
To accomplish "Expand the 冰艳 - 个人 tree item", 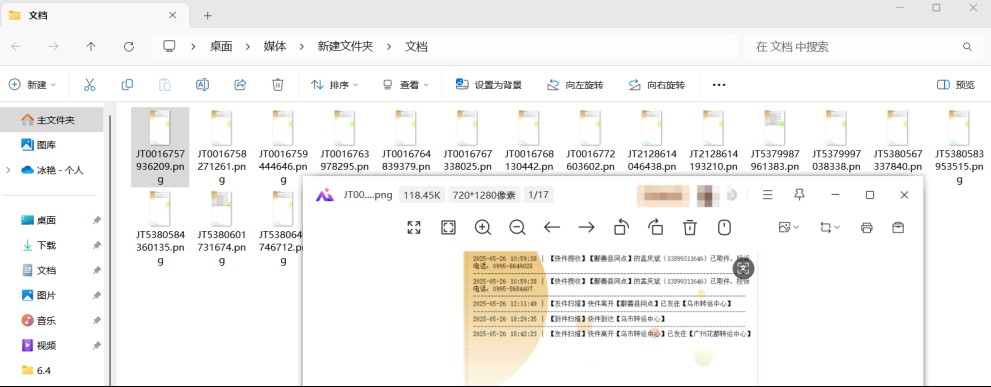I will [x=8, y=170].
